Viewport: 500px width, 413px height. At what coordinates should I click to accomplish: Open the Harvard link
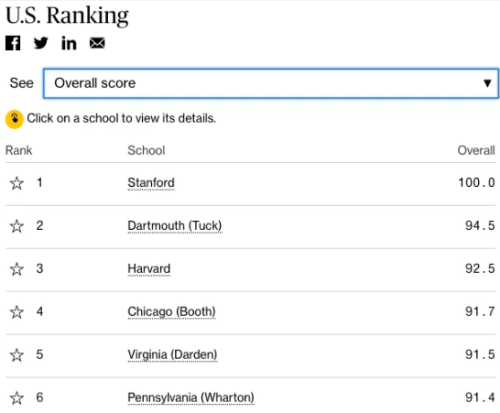(x=149, y=269)
